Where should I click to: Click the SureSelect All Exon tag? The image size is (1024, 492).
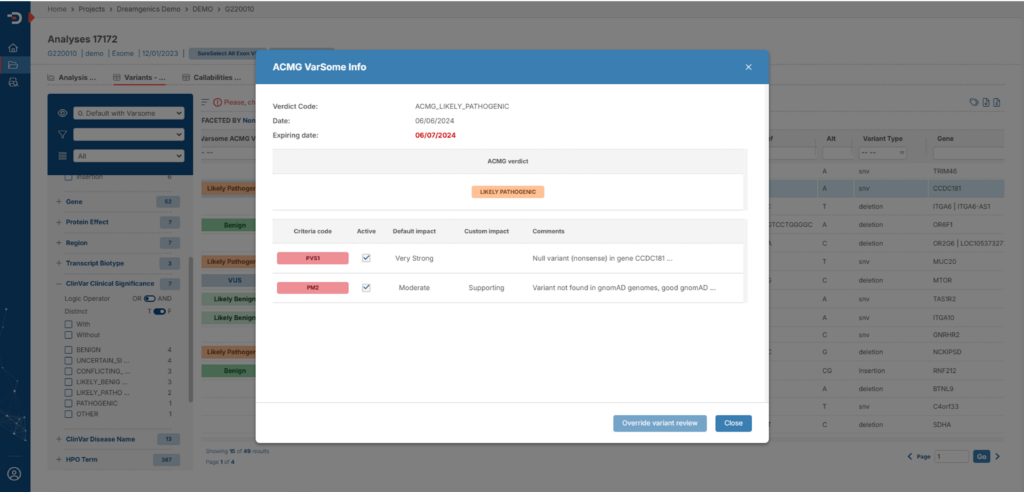228,53
